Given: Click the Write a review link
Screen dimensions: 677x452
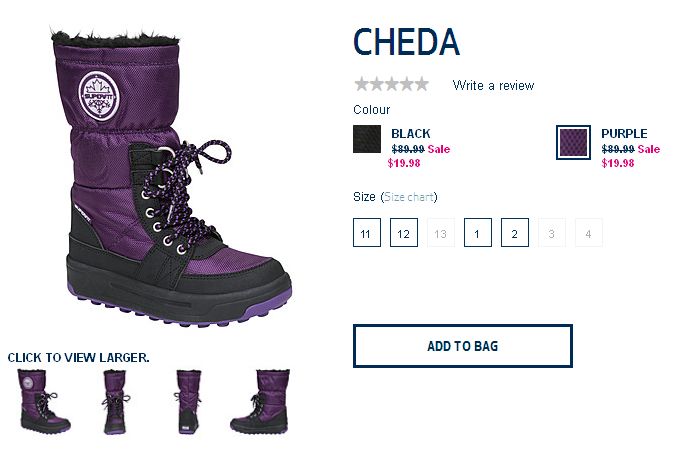Looking at the screenshot, I should (x=493, y=86).
